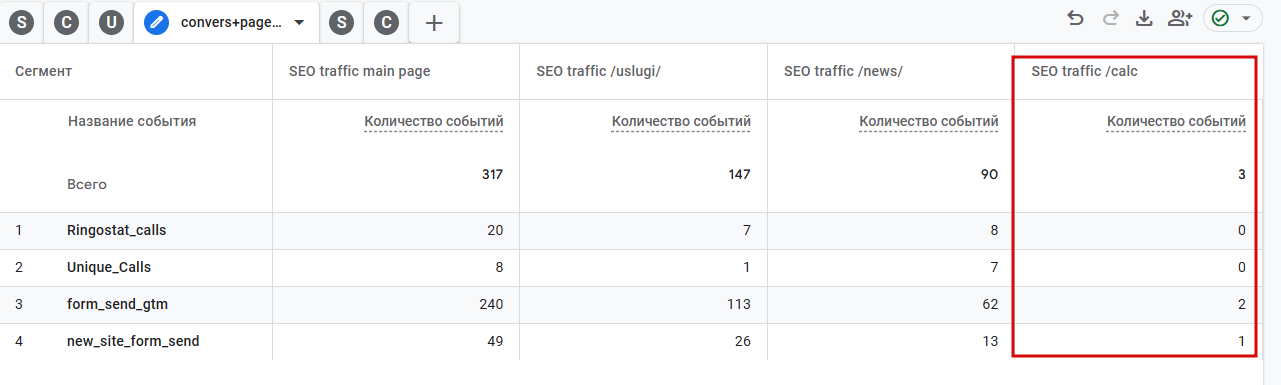Screen dimensions: 1281x385
Task: Click the Название события column header
Action: point(132,121)
